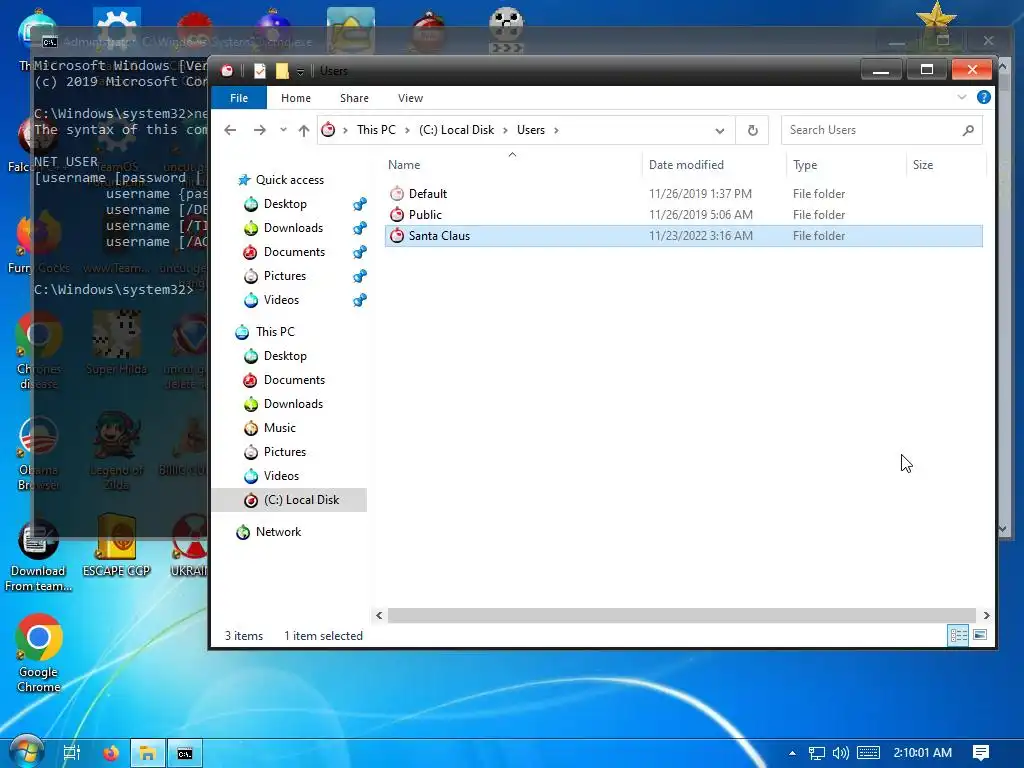Image resolution: width=1024 pixels, height=768 pixels.
Task: Select the Santa Claus folder
Action: point(684,236)
